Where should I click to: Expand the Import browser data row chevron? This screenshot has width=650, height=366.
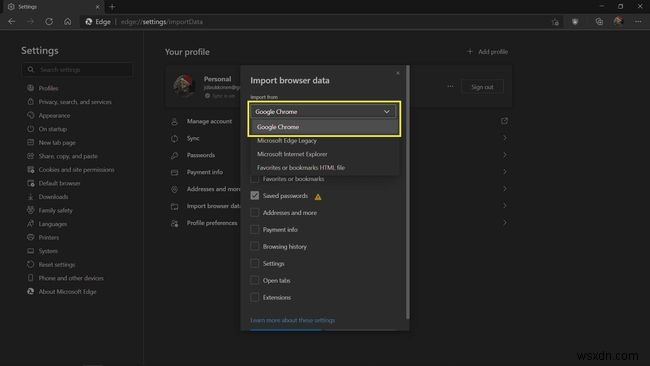504,206
